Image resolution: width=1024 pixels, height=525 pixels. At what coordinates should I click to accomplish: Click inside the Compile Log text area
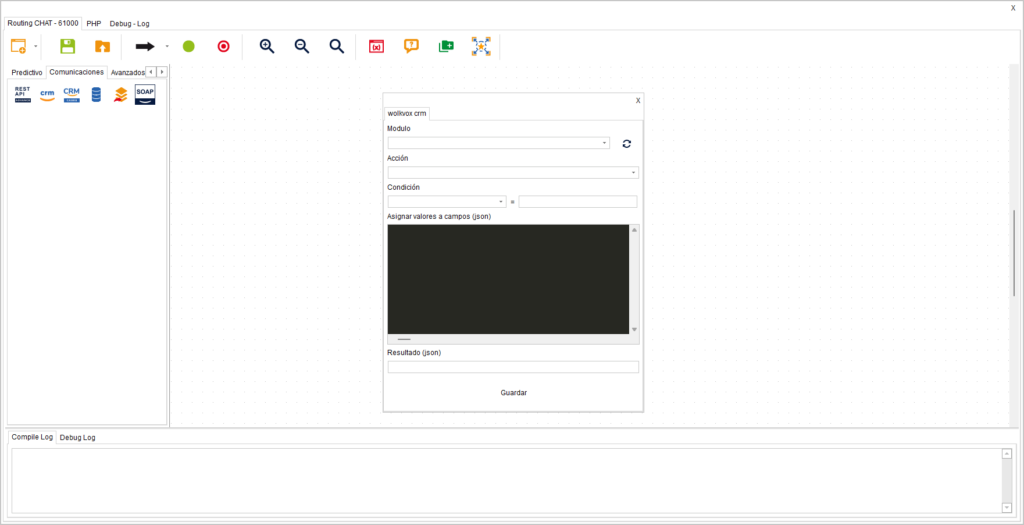(x=506, y=481)
